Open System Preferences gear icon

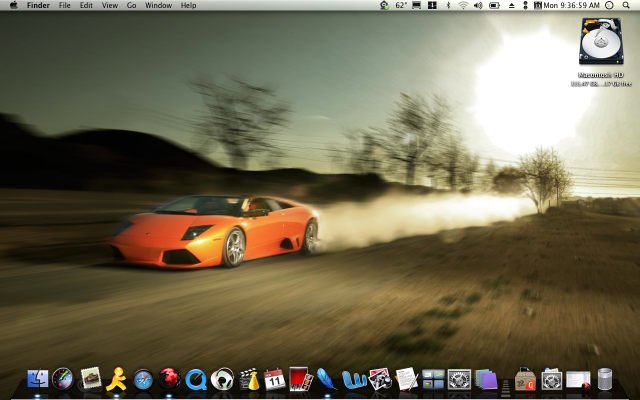[459, 379]
